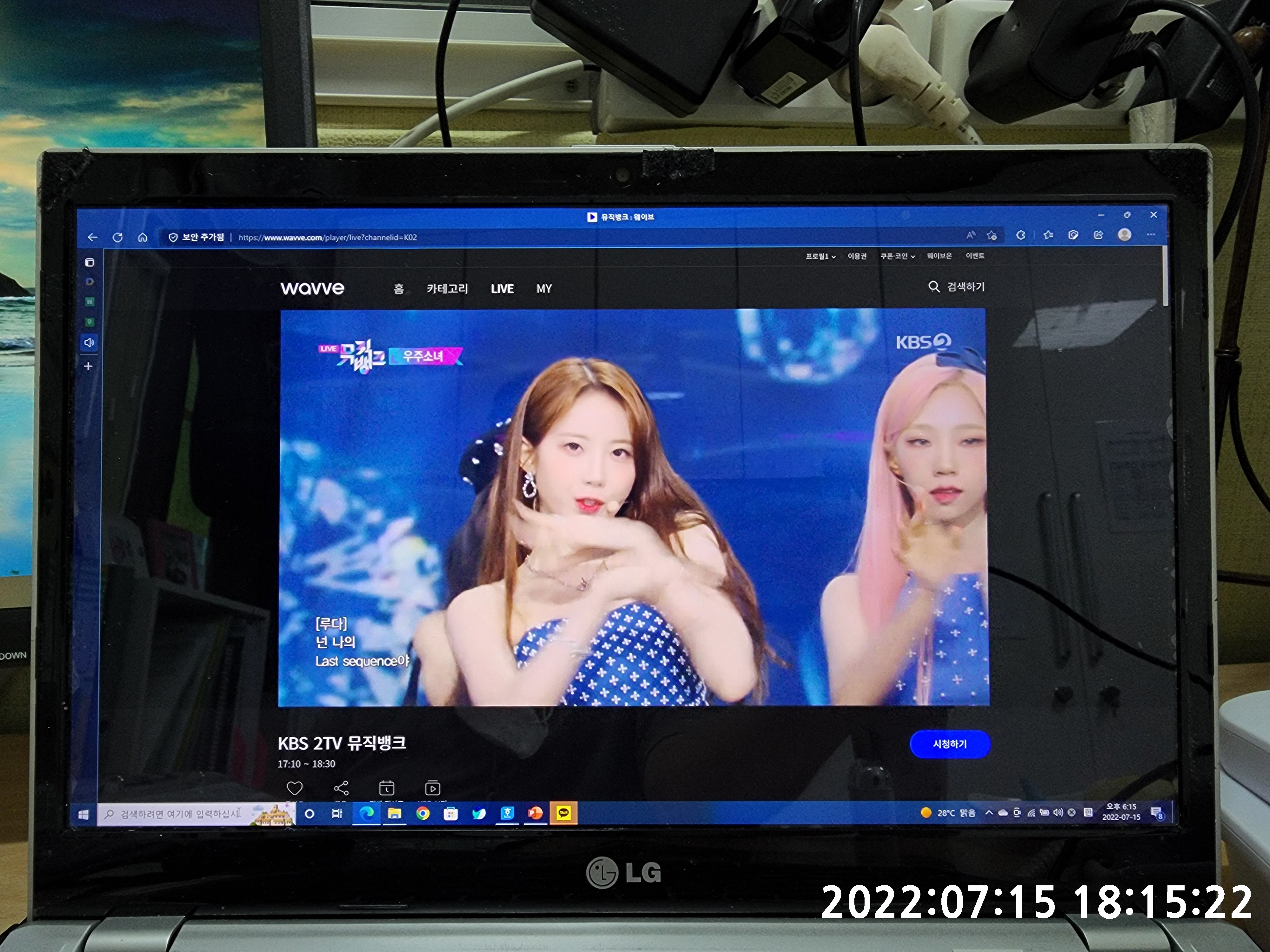The image size is (1270, 952).
Task: Click the Windows taskbar search box
Action: coord(196,814)
